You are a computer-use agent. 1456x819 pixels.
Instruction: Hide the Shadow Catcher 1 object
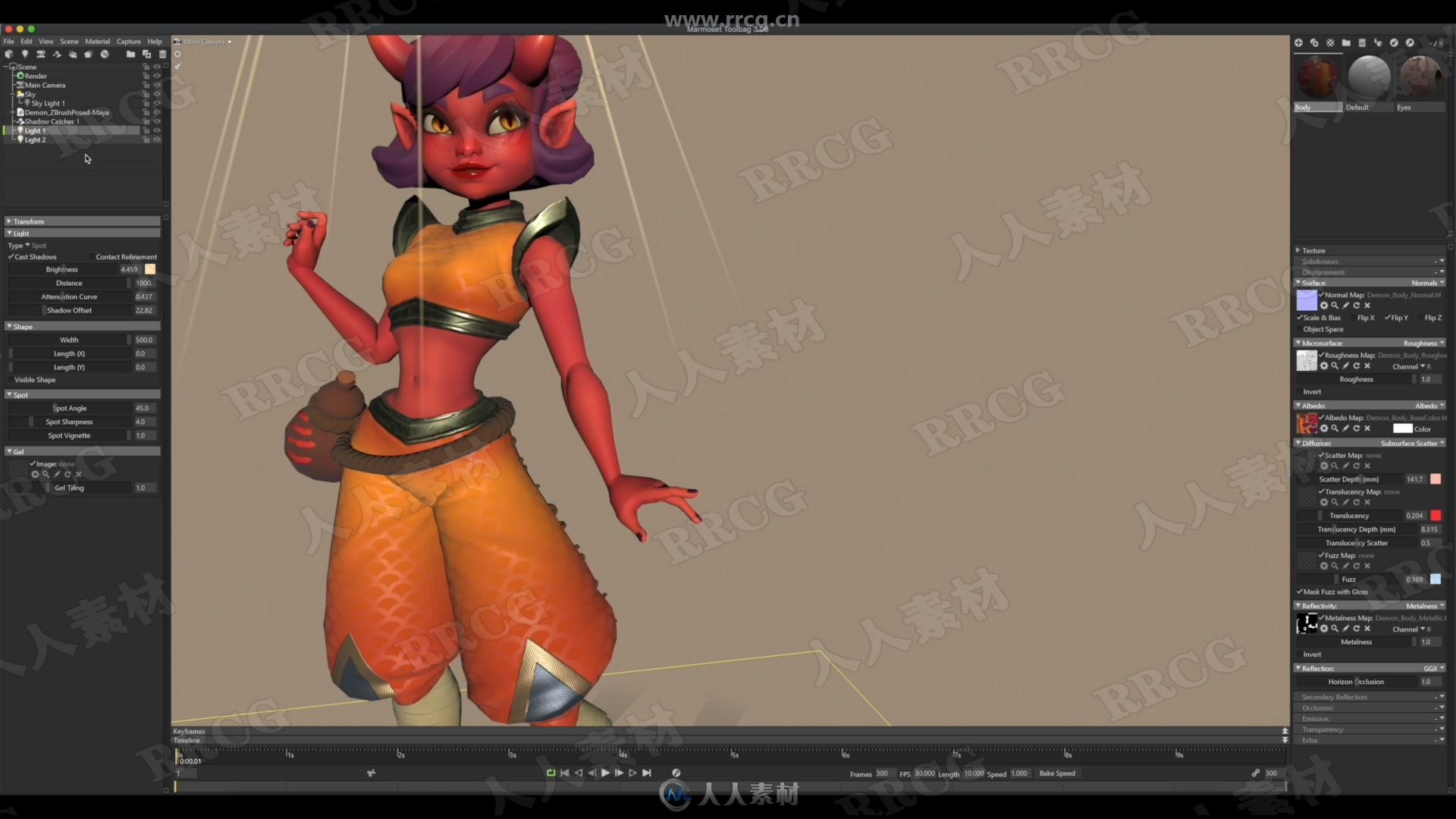tap(157, 121)
